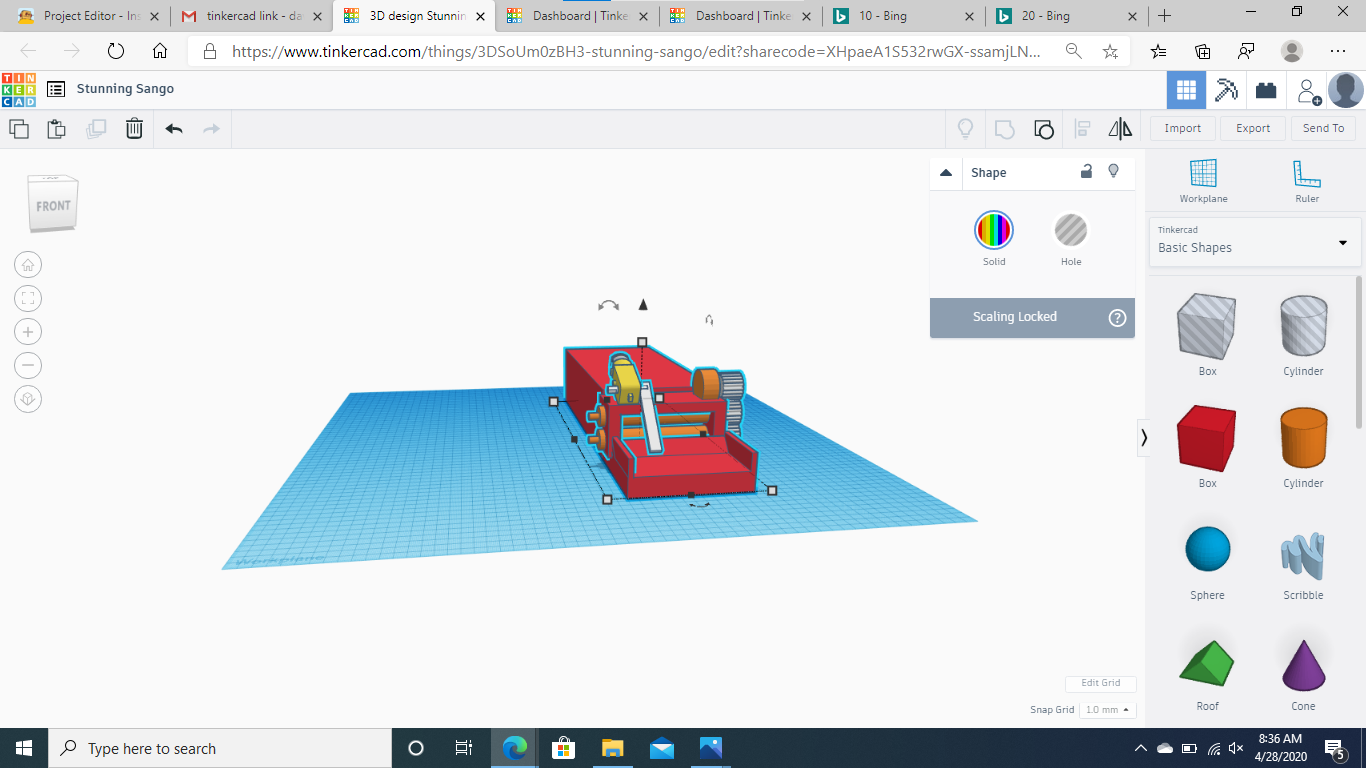Pick the orange Cylinder shape
Screen dimensions: 1366x768
pyautogui.click(x=1303, y=439)
